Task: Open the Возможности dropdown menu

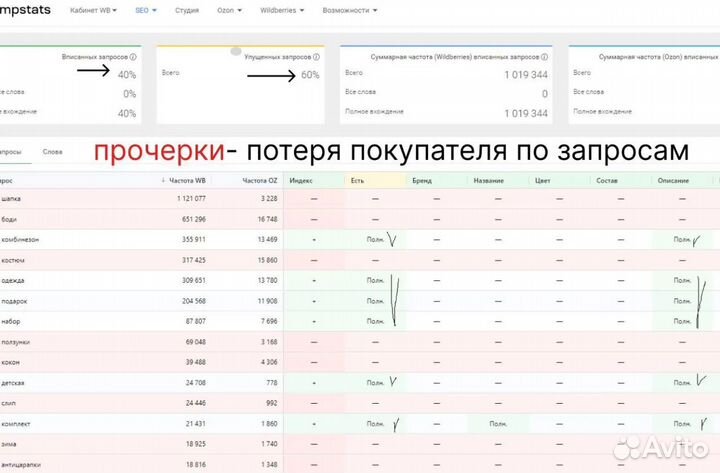Action: pyautogui.click(x=349, y=10)
